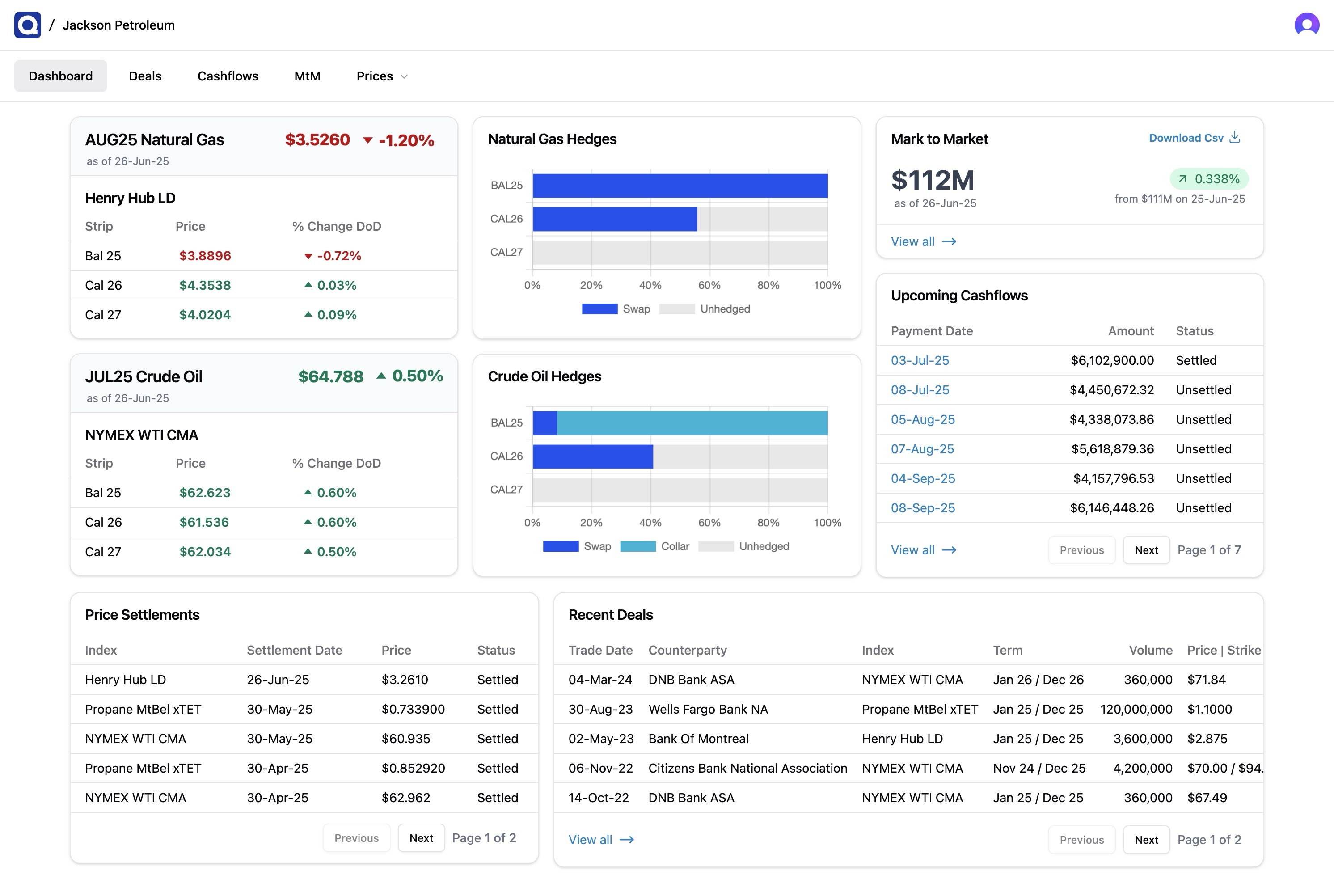The image size is (1334, 896).
Task: Click the arrow next to Cashflows View all
Action: [x=949, y=550]
